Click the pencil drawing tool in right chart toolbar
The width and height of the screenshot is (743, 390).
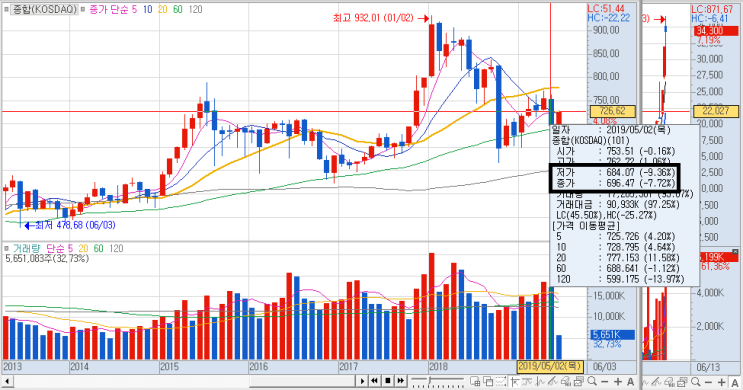point(656,382)
